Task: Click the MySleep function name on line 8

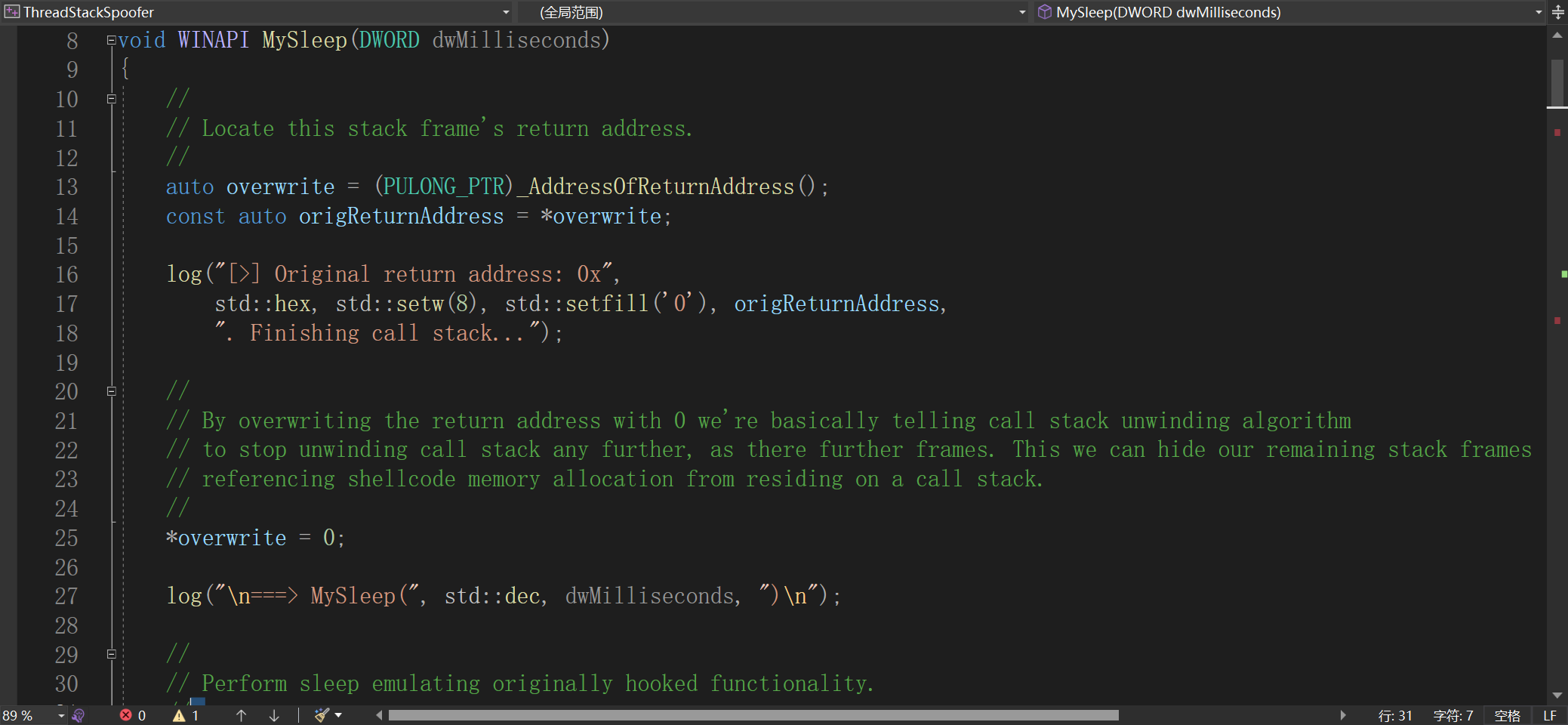Action: pyautogui.click(x=304, y=40)
